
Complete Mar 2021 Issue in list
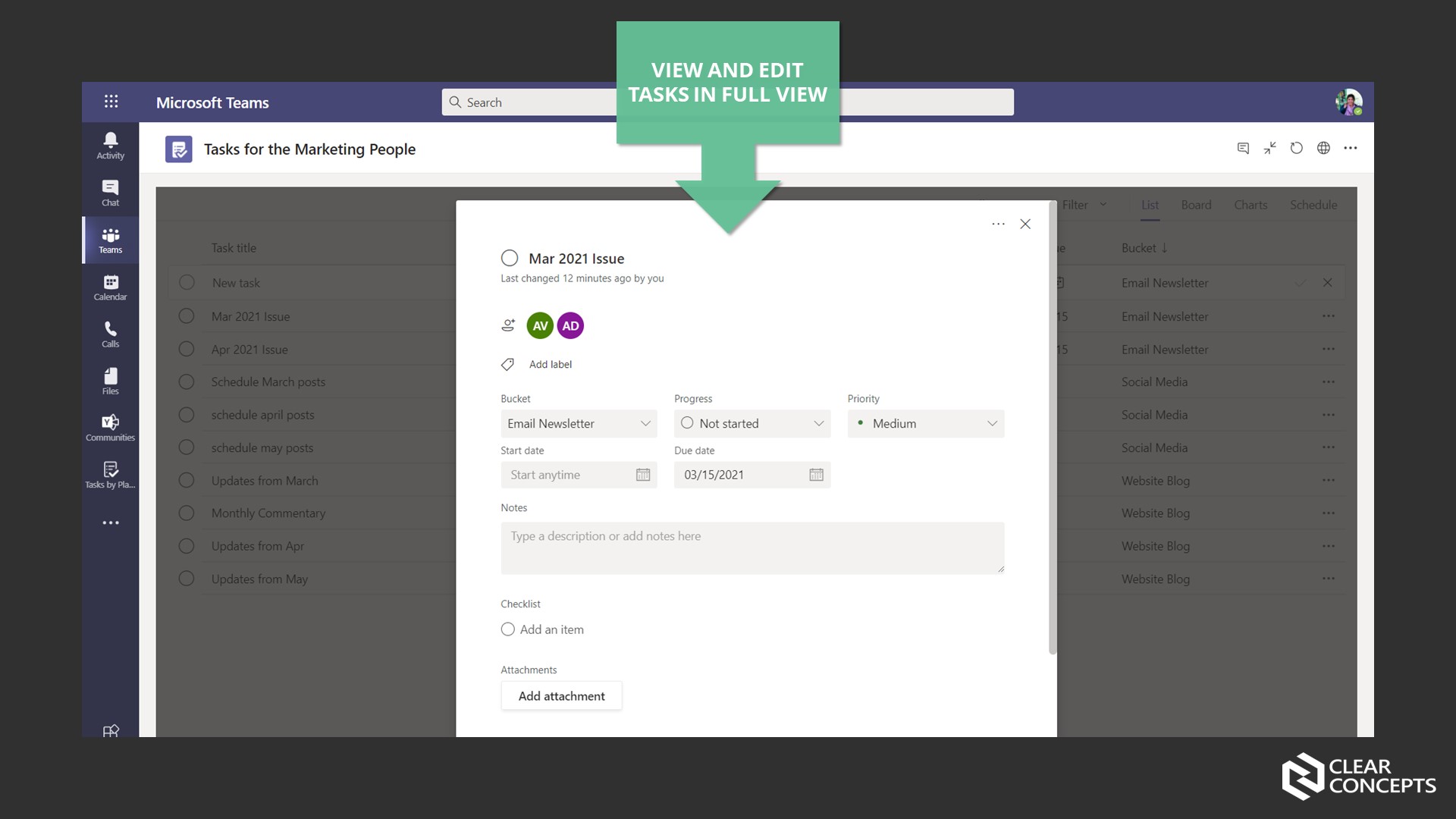pos(187,316)
